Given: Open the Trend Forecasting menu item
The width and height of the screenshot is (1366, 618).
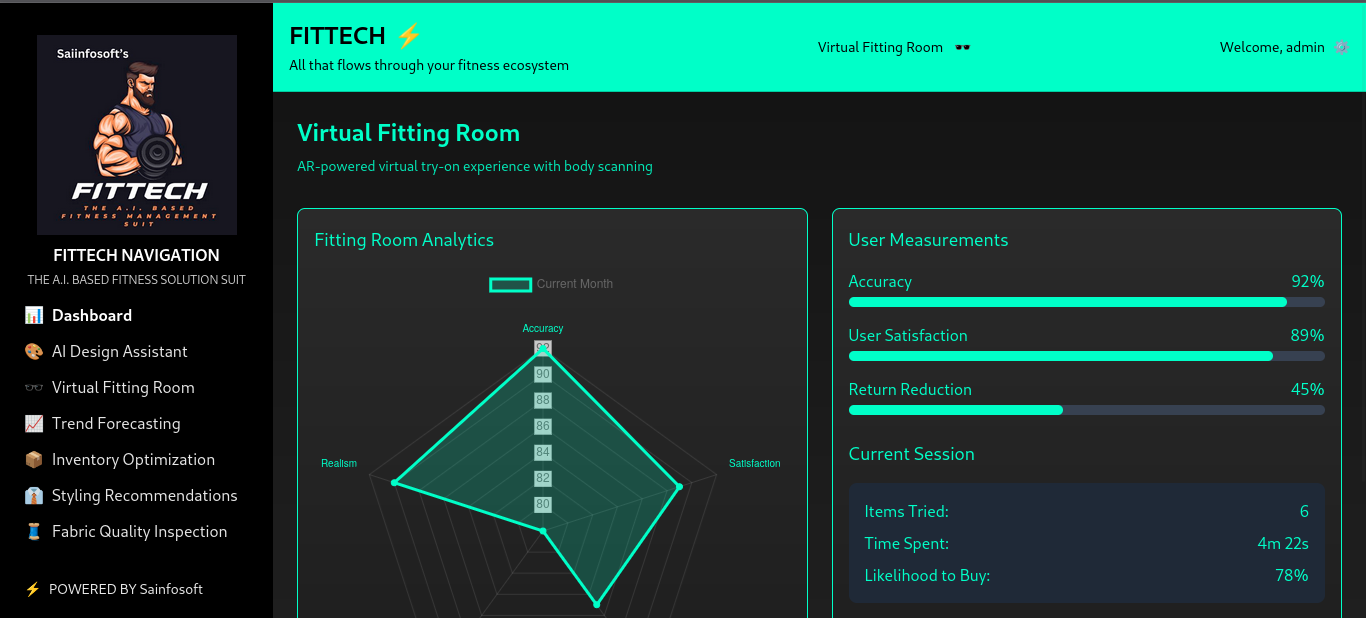Looking at the screenshot, I should [116, 423].
